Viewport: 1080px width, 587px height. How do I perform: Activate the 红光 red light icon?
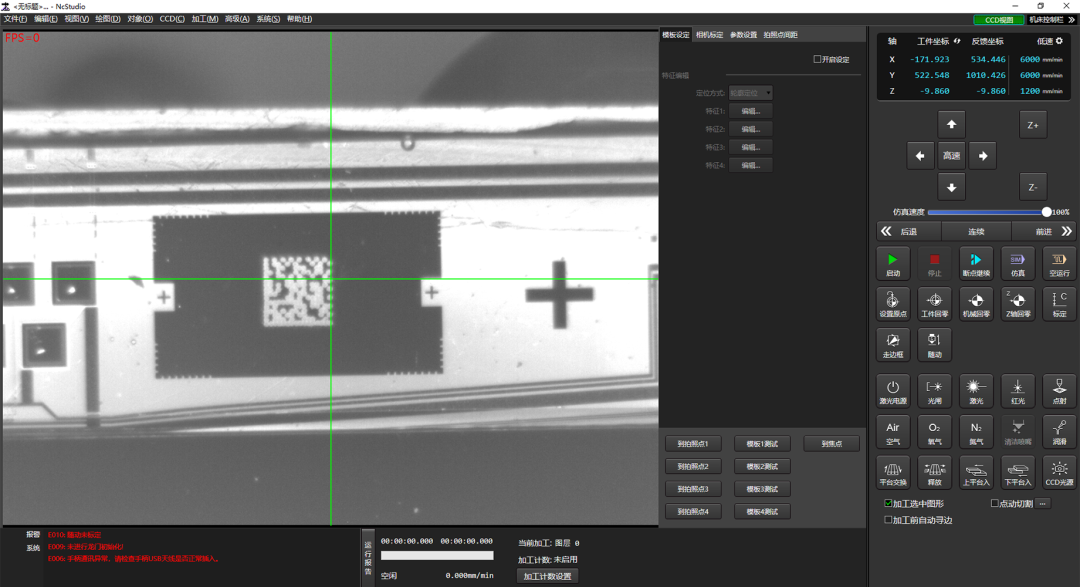(x=1017, y=391)
